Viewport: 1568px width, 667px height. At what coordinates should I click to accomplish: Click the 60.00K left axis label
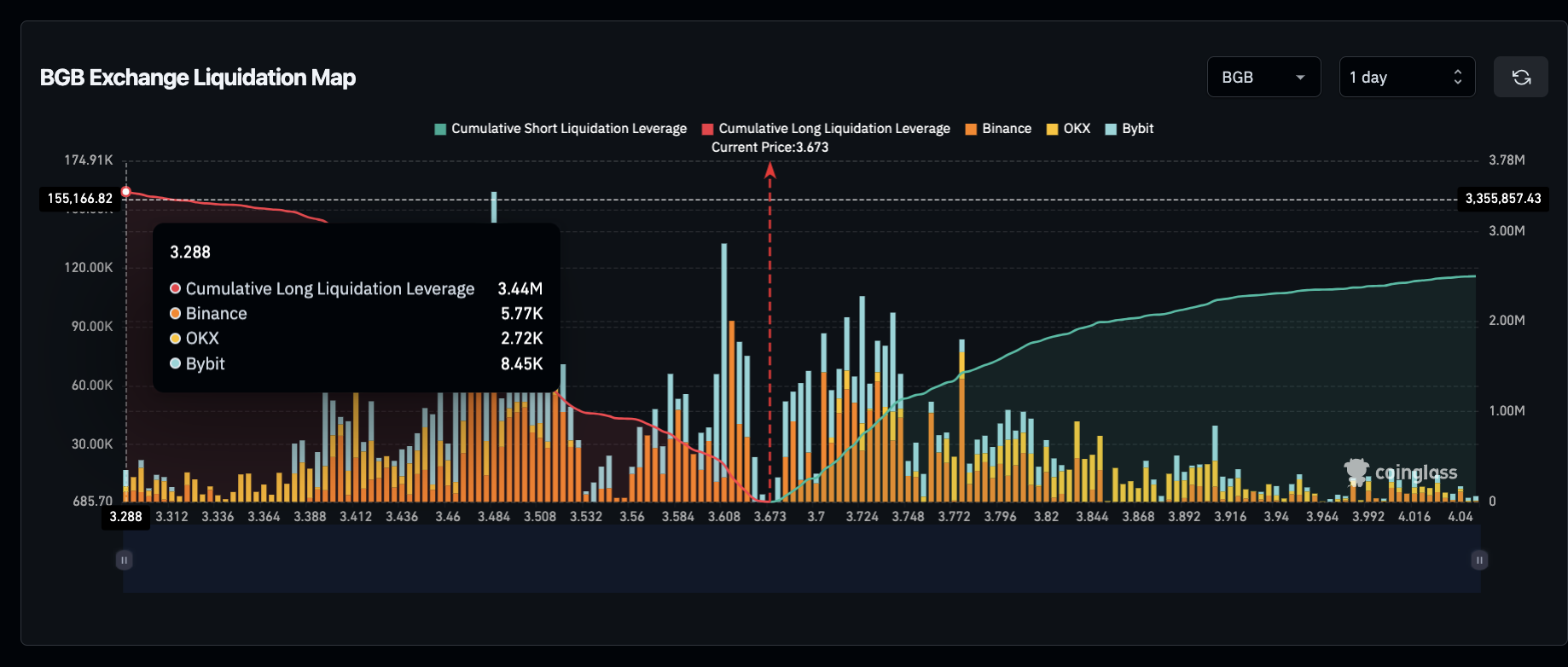92,386
